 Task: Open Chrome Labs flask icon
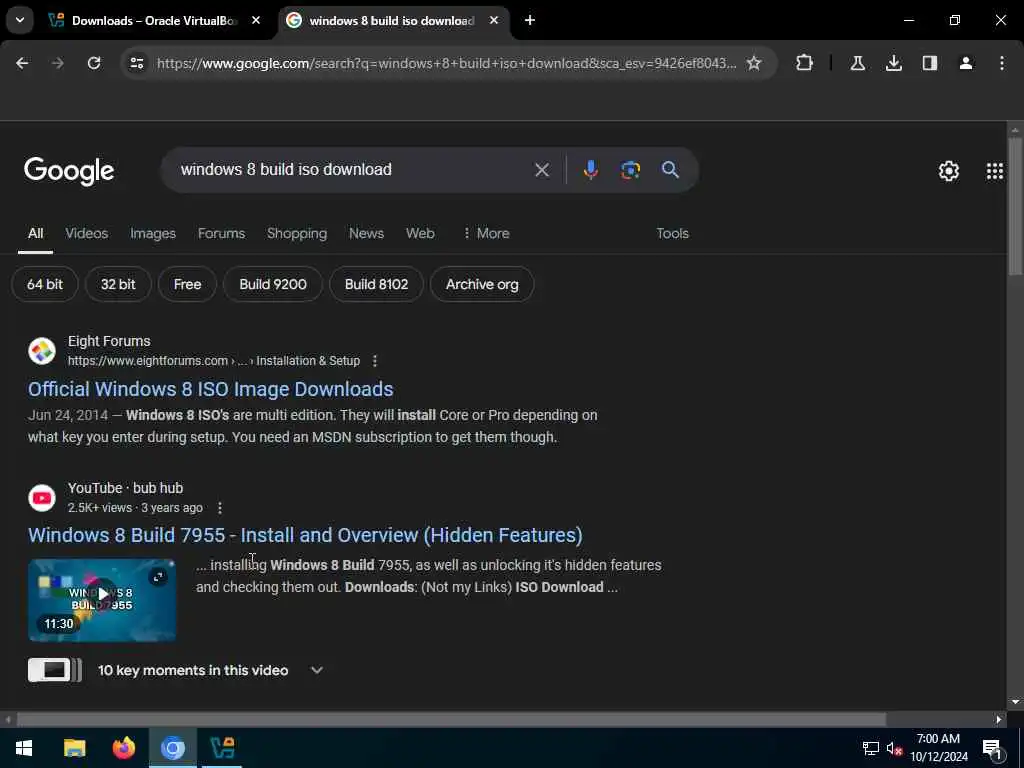click(x=857, y=63)
